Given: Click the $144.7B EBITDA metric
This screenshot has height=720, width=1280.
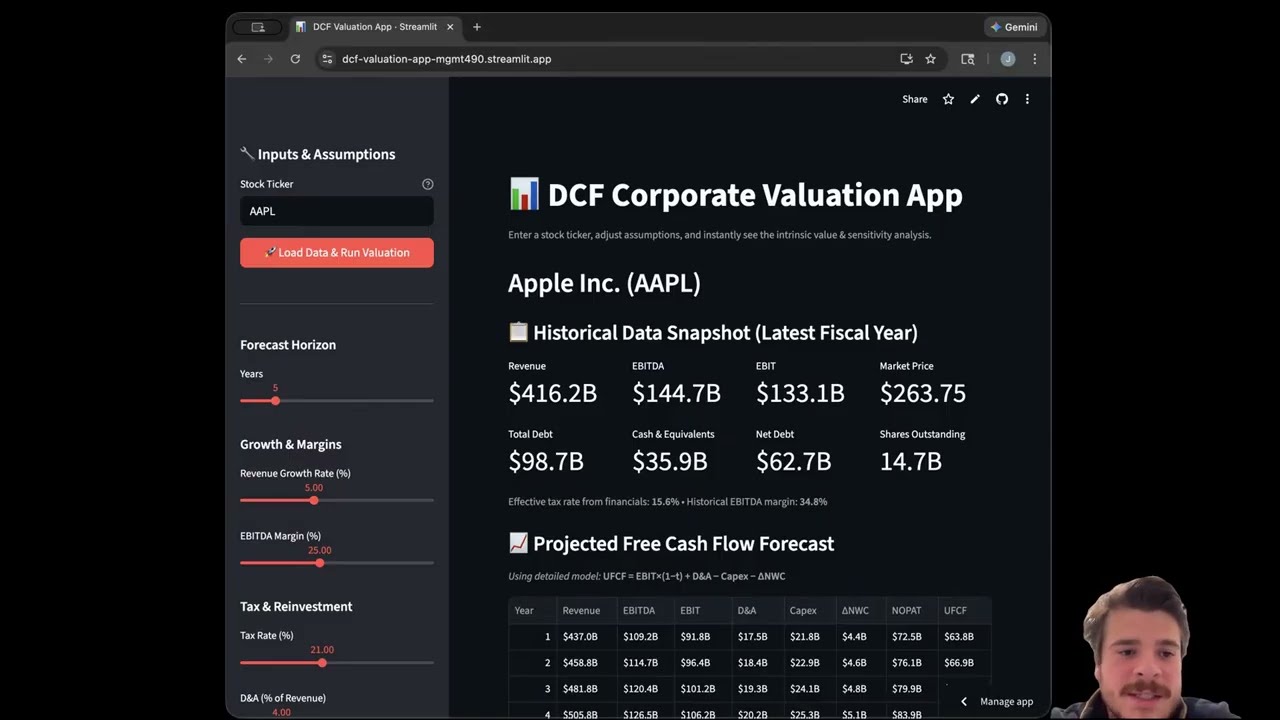Looking at the screenshot, I should 676,393.
